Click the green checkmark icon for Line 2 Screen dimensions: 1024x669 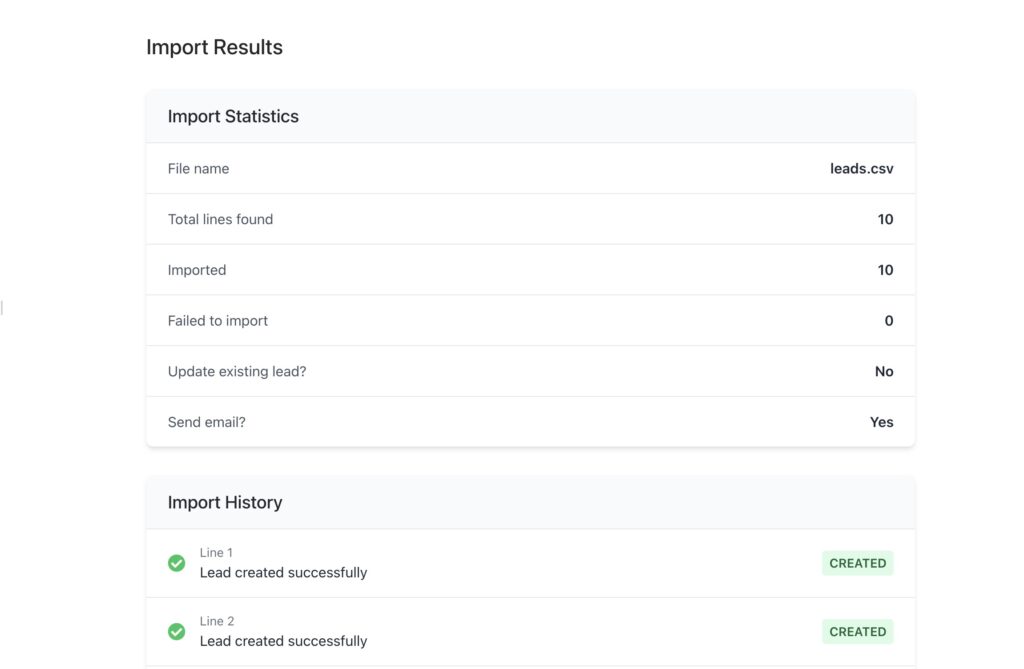(x=176, y=632)
